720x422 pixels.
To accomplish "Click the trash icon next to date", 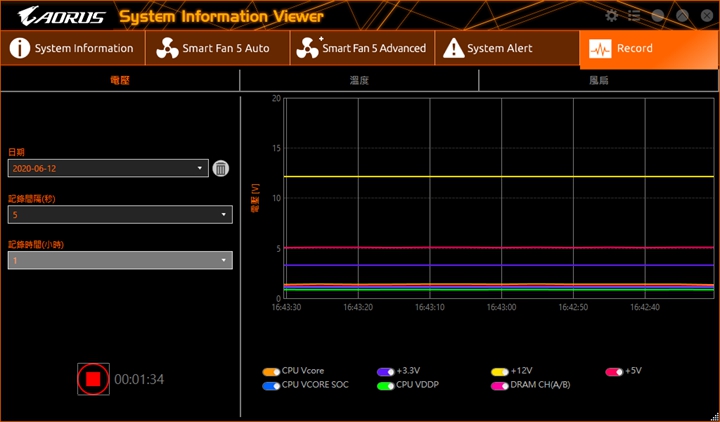I will point(221,169).
